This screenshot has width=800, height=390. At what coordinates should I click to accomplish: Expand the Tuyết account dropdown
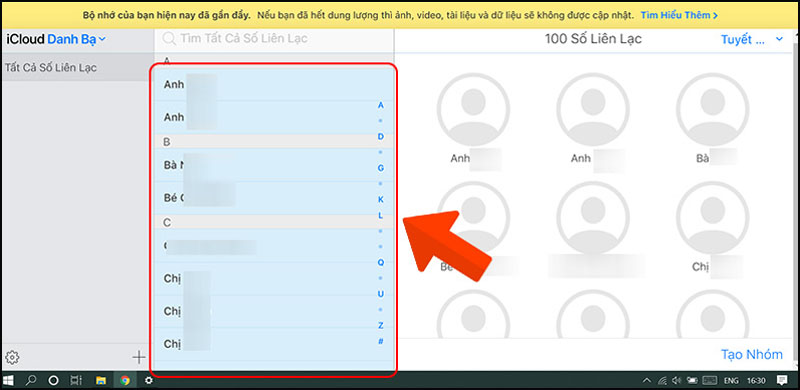752,39
